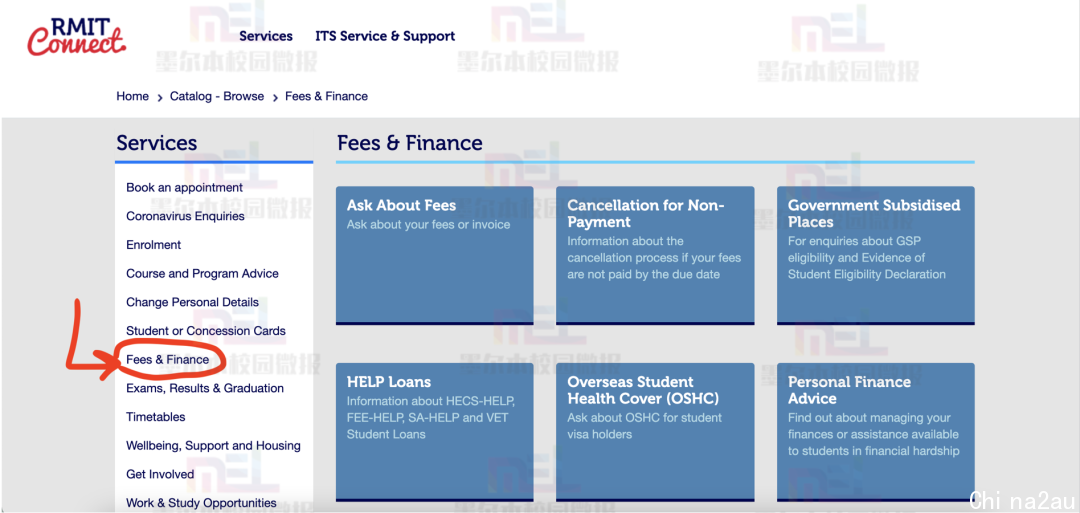Open the Ask About Fees card
1080x513 pixels.
pos(435,255)
